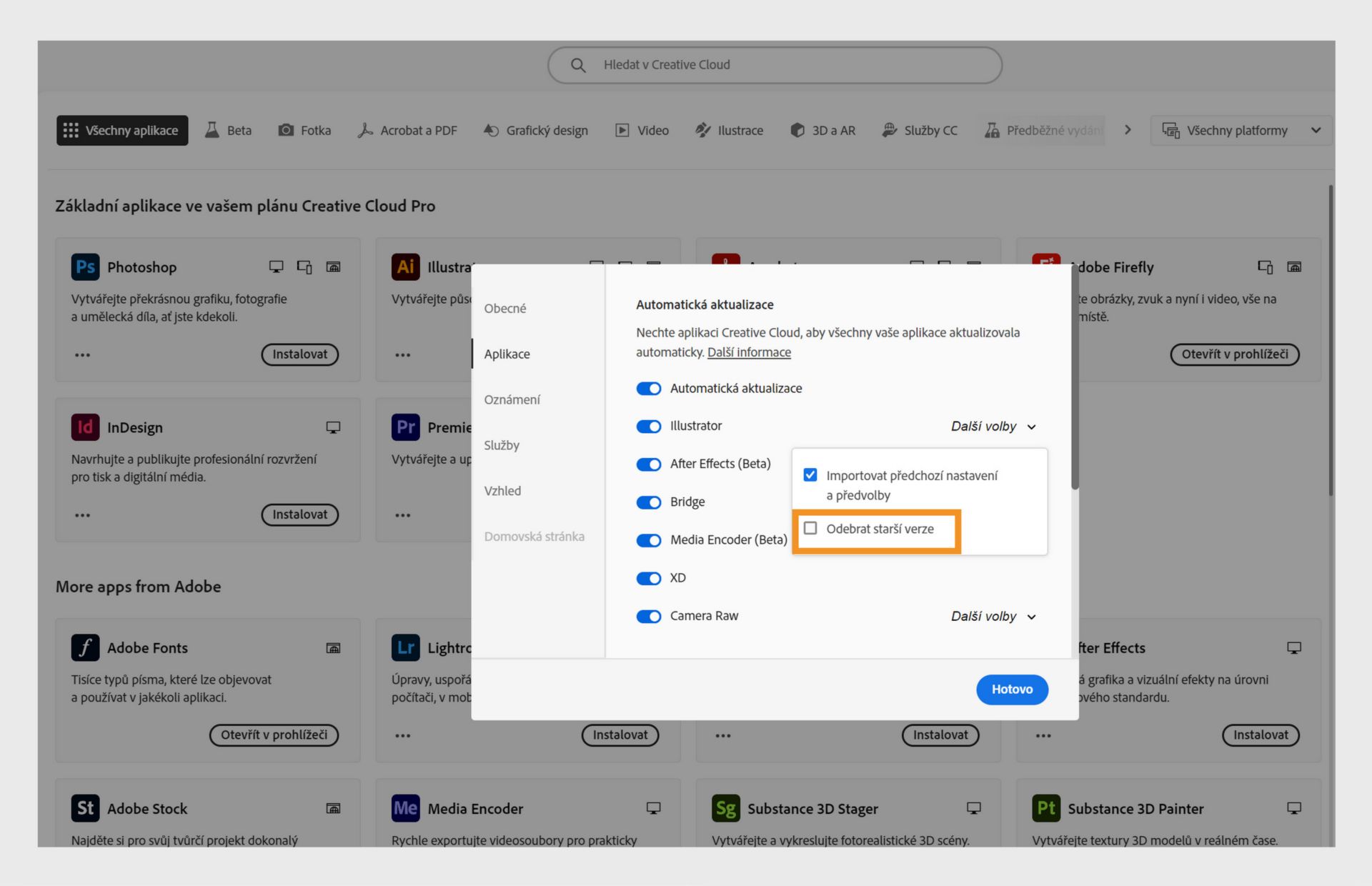1372x886 pixels.
Task: Expand Další volby for Camera Raw
Action: coord(993,617)
